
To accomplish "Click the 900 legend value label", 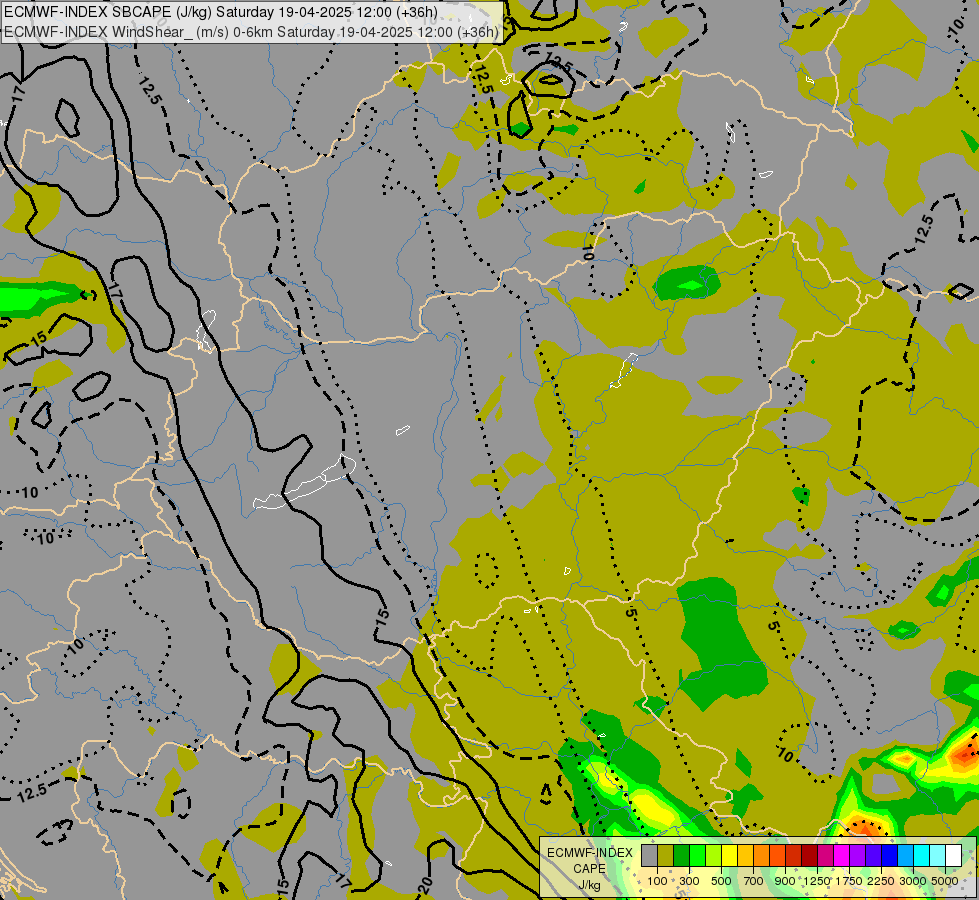I will click(785, 881).
